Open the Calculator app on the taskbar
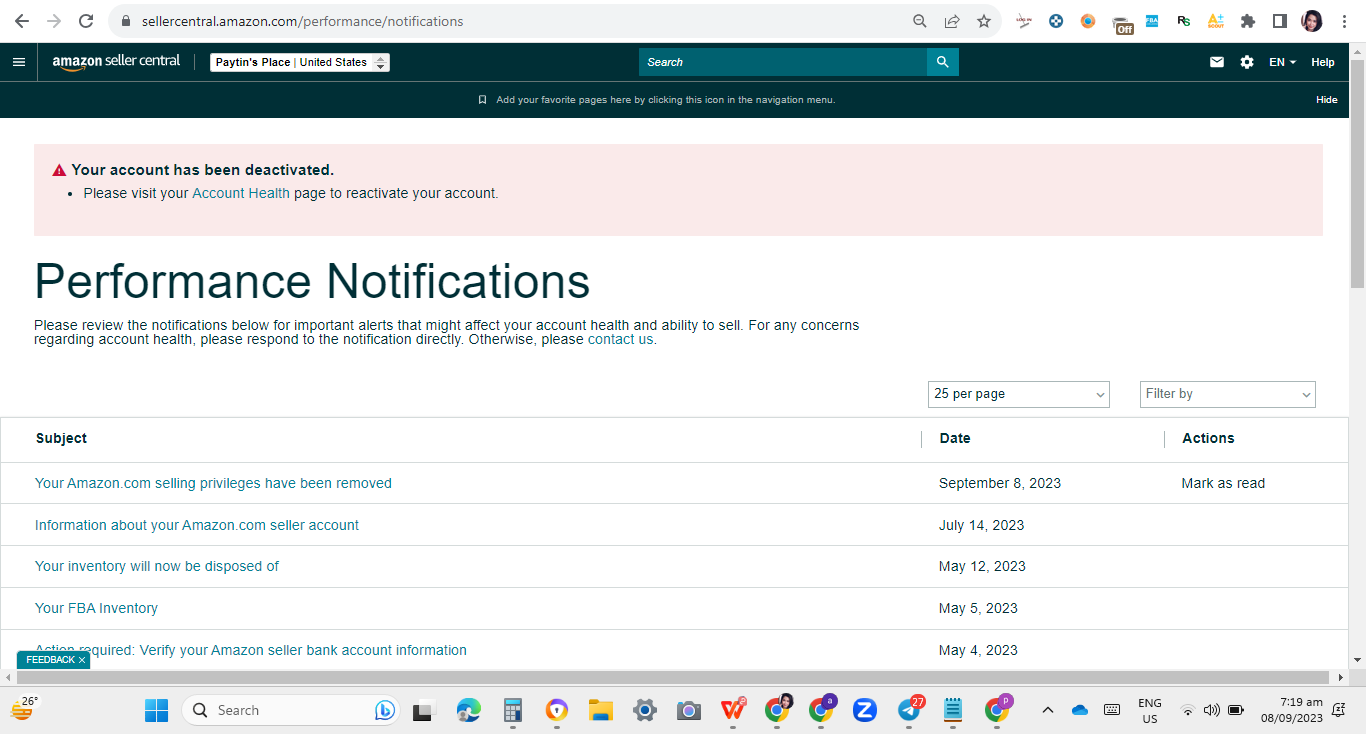The image size is (1366, 734). (513, 710)
